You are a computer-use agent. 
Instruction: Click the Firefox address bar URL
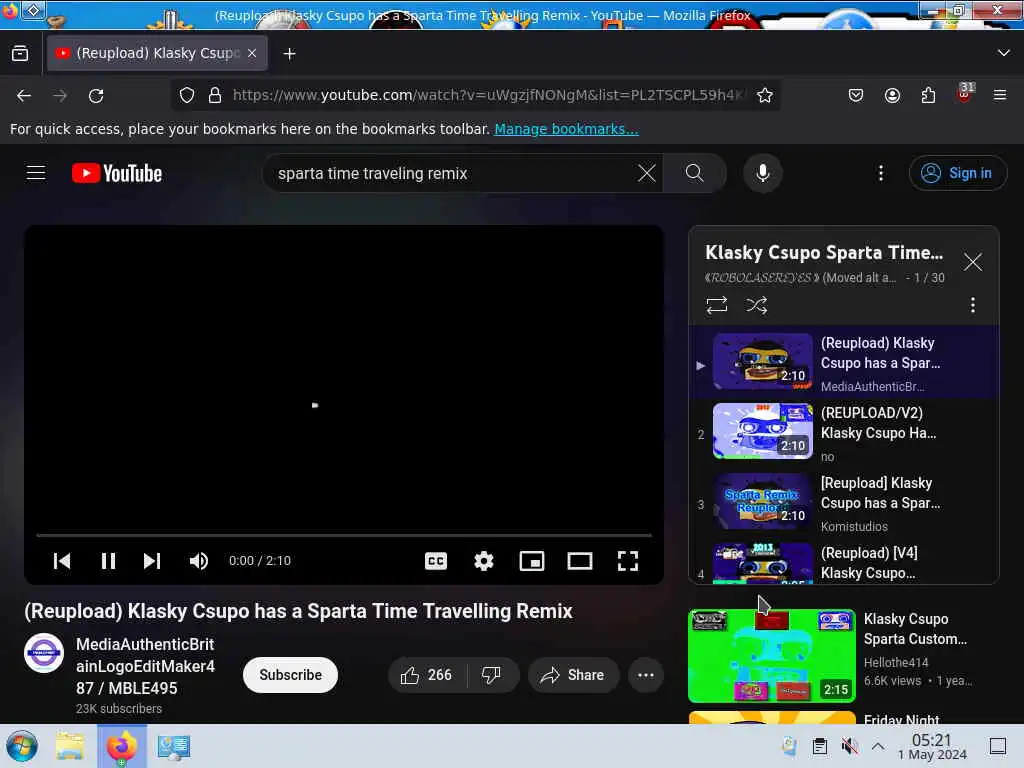point(487,95)
